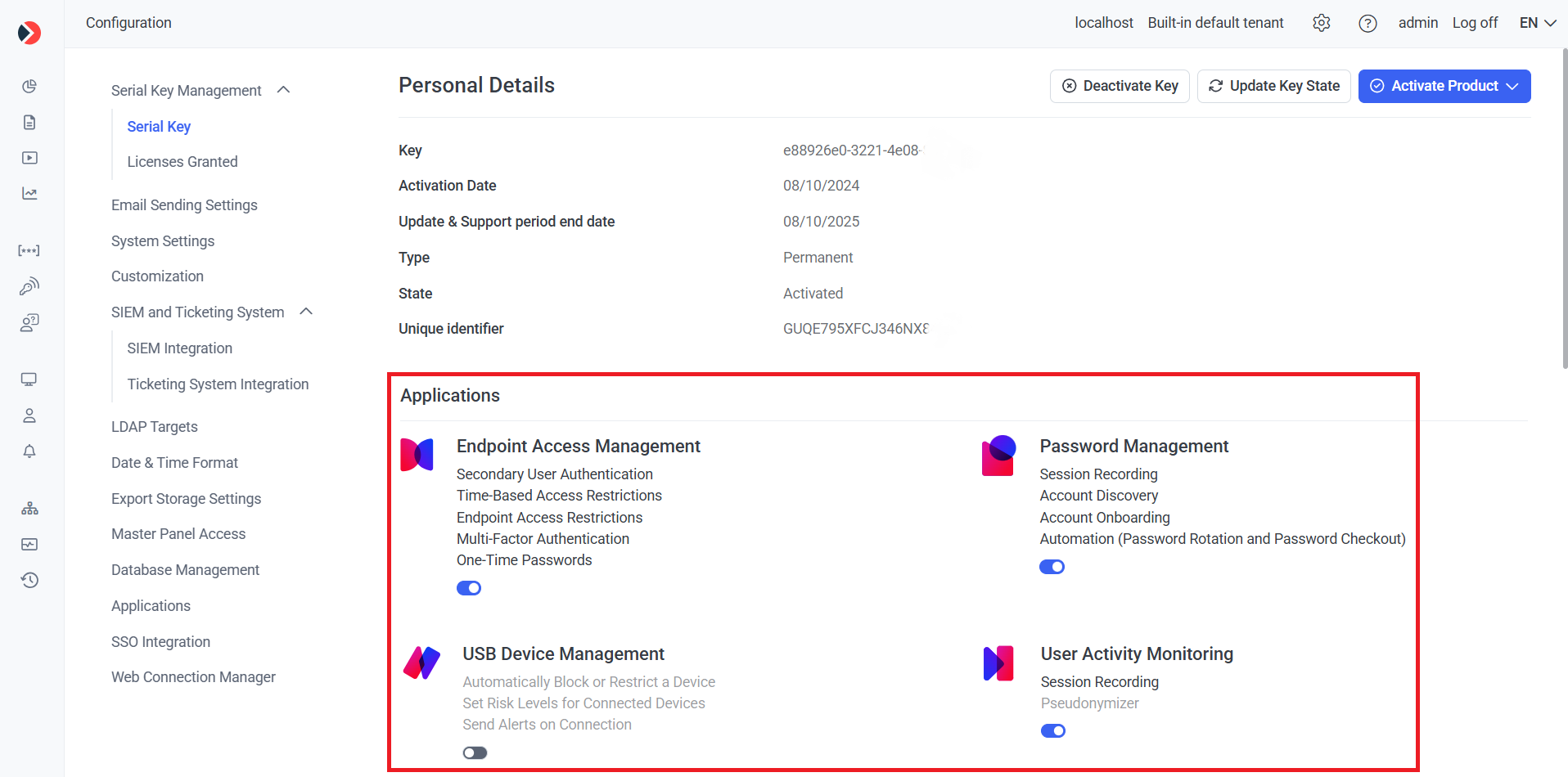Click the Deactivate Key button

[x=1120, y=86]
